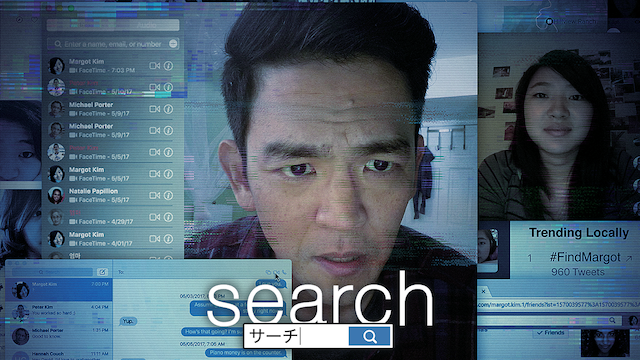Start video call on Peter Kim 5/10/17 row
The width and height of the screenshot is (640, 360).
point(154,87)
